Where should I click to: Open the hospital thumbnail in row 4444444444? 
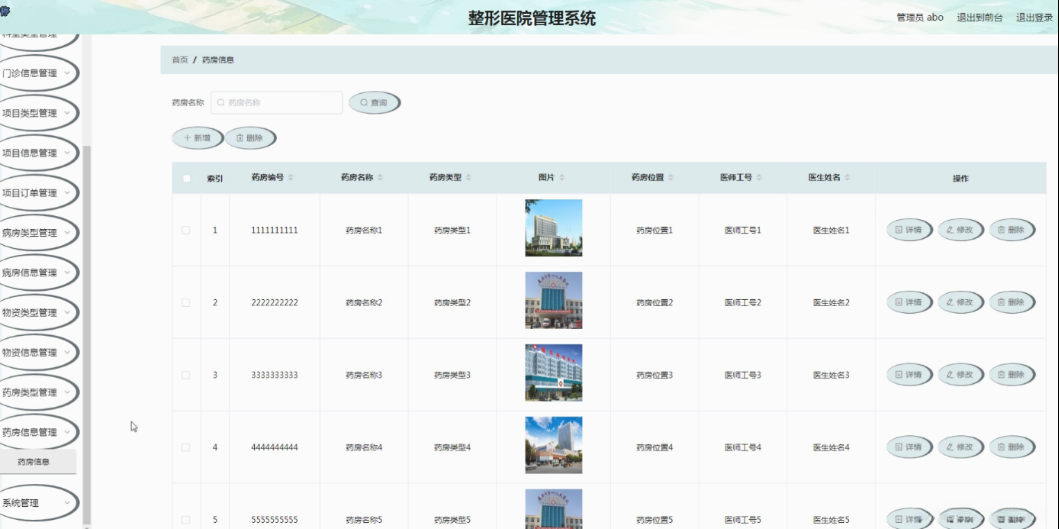coord(554,445)
